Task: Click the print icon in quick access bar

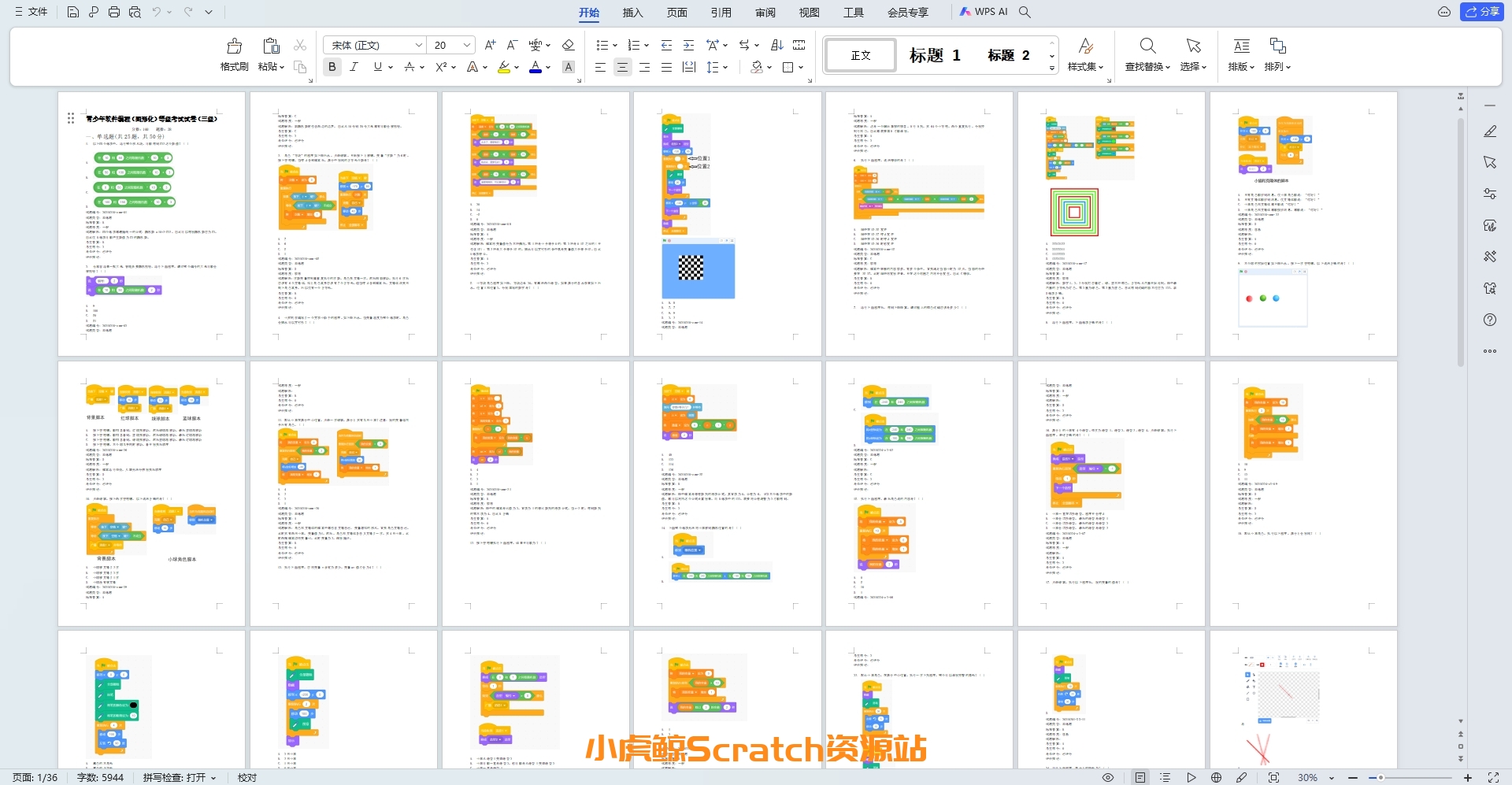Action: point(114,12)
